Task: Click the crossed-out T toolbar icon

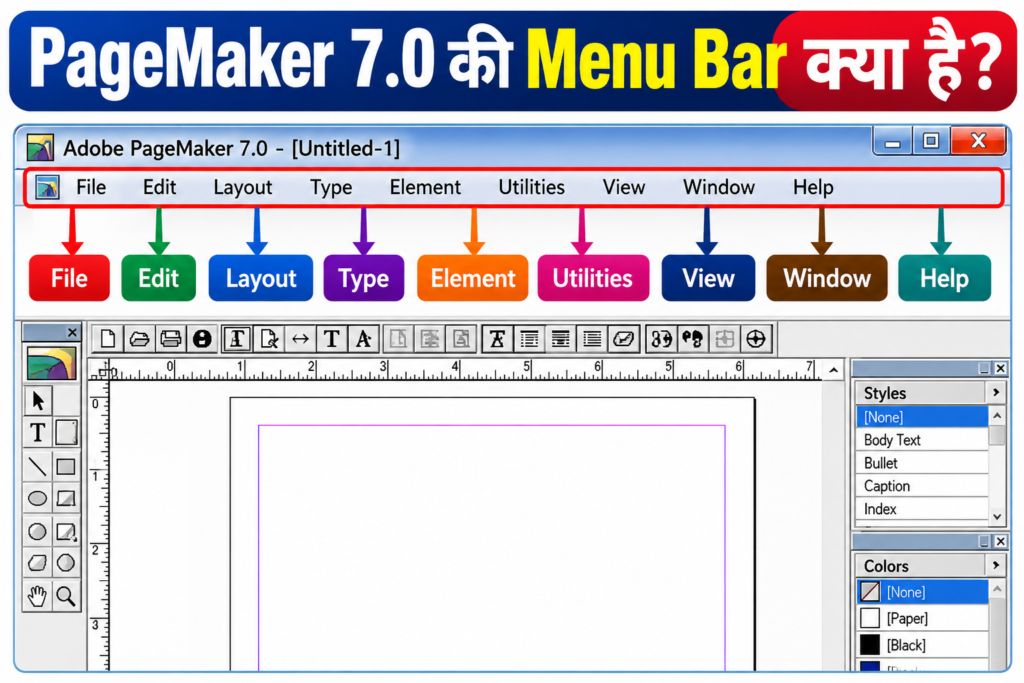Action: tap(497, 339)
